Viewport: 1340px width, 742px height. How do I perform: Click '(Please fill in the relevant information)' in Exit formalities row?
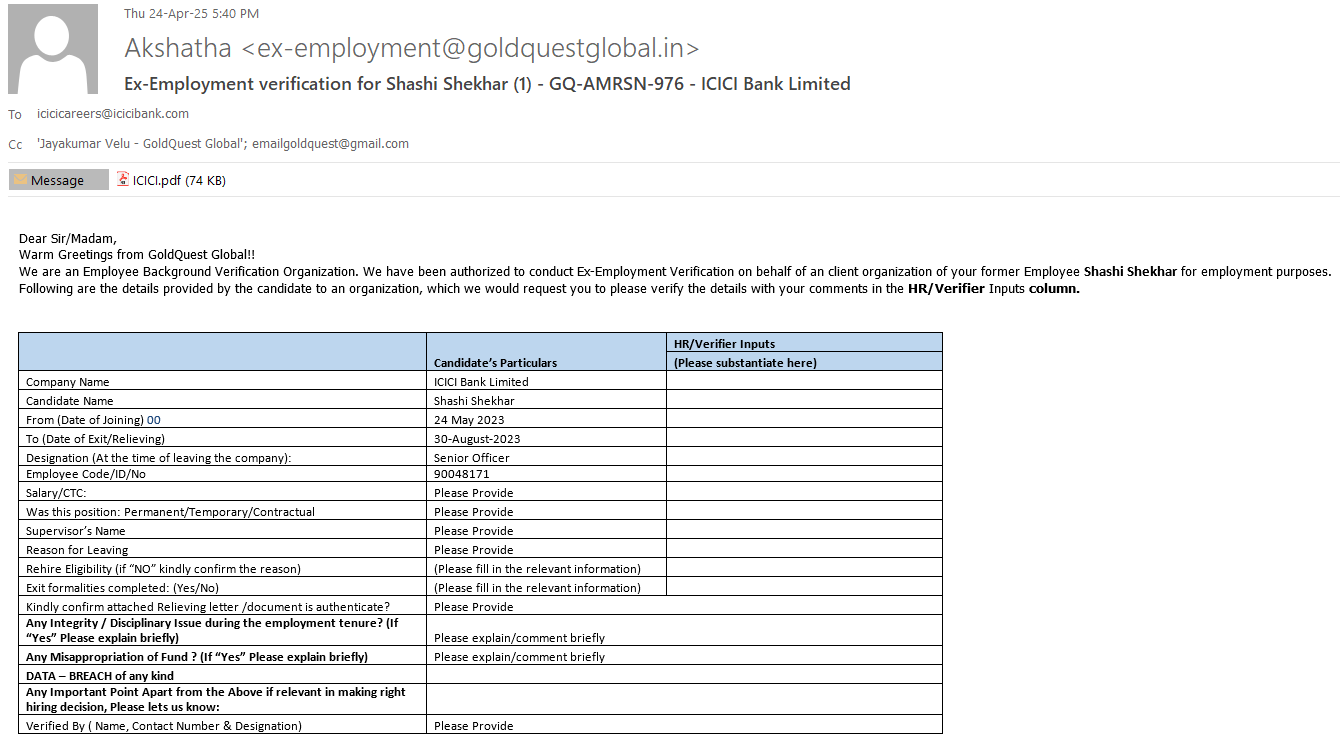pos(537,588)
